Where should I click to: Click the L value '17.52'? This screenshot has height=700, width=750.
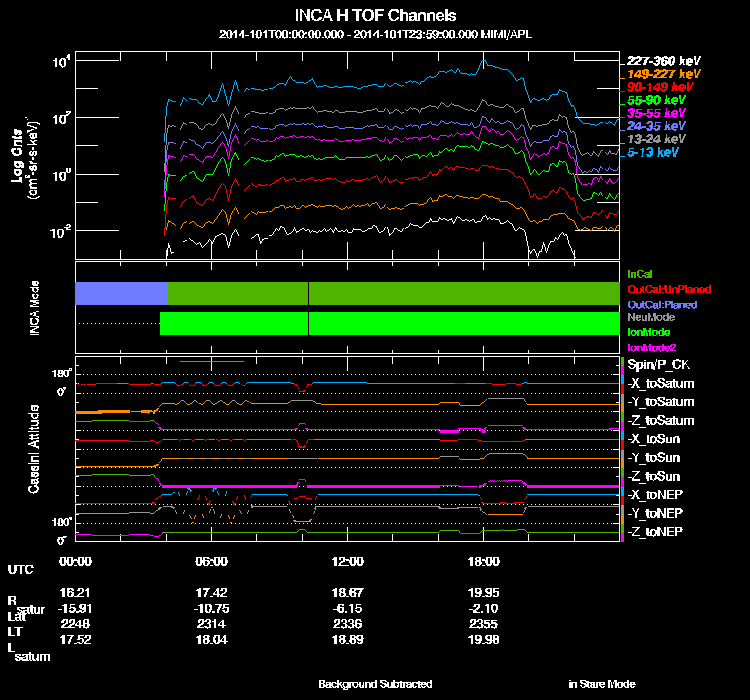tap(75, 639)
